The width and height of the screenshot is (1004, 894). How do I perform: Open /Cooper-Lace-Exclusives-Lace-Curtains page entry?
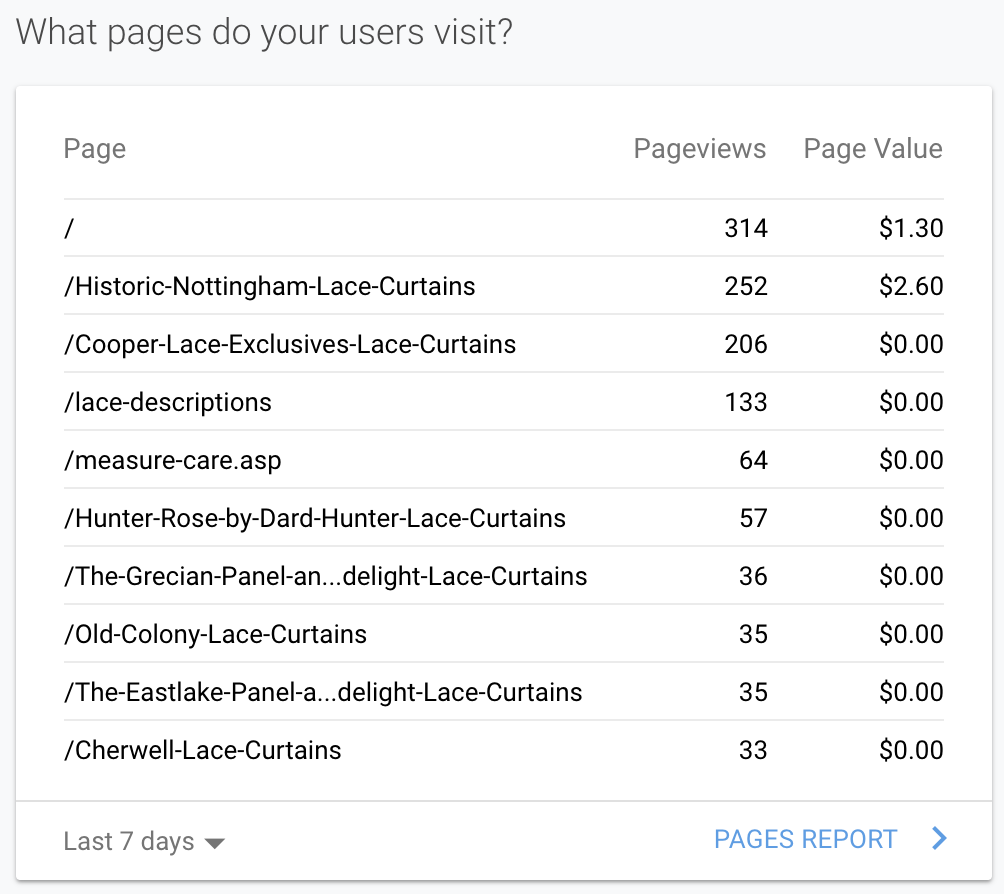[x=290, y=344]
